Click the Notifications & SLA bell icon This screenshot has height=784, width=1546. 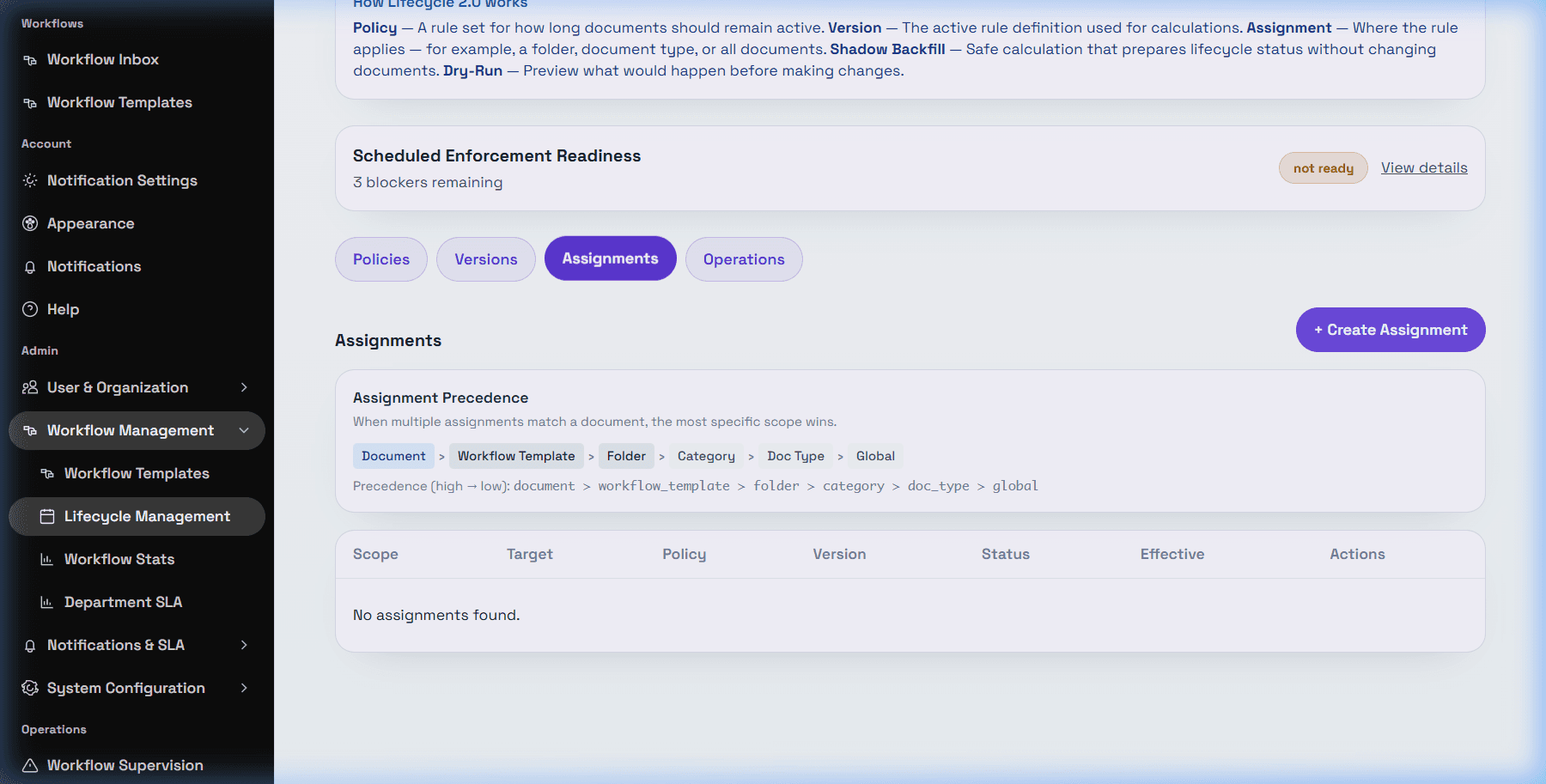click(x=30, y=646)
